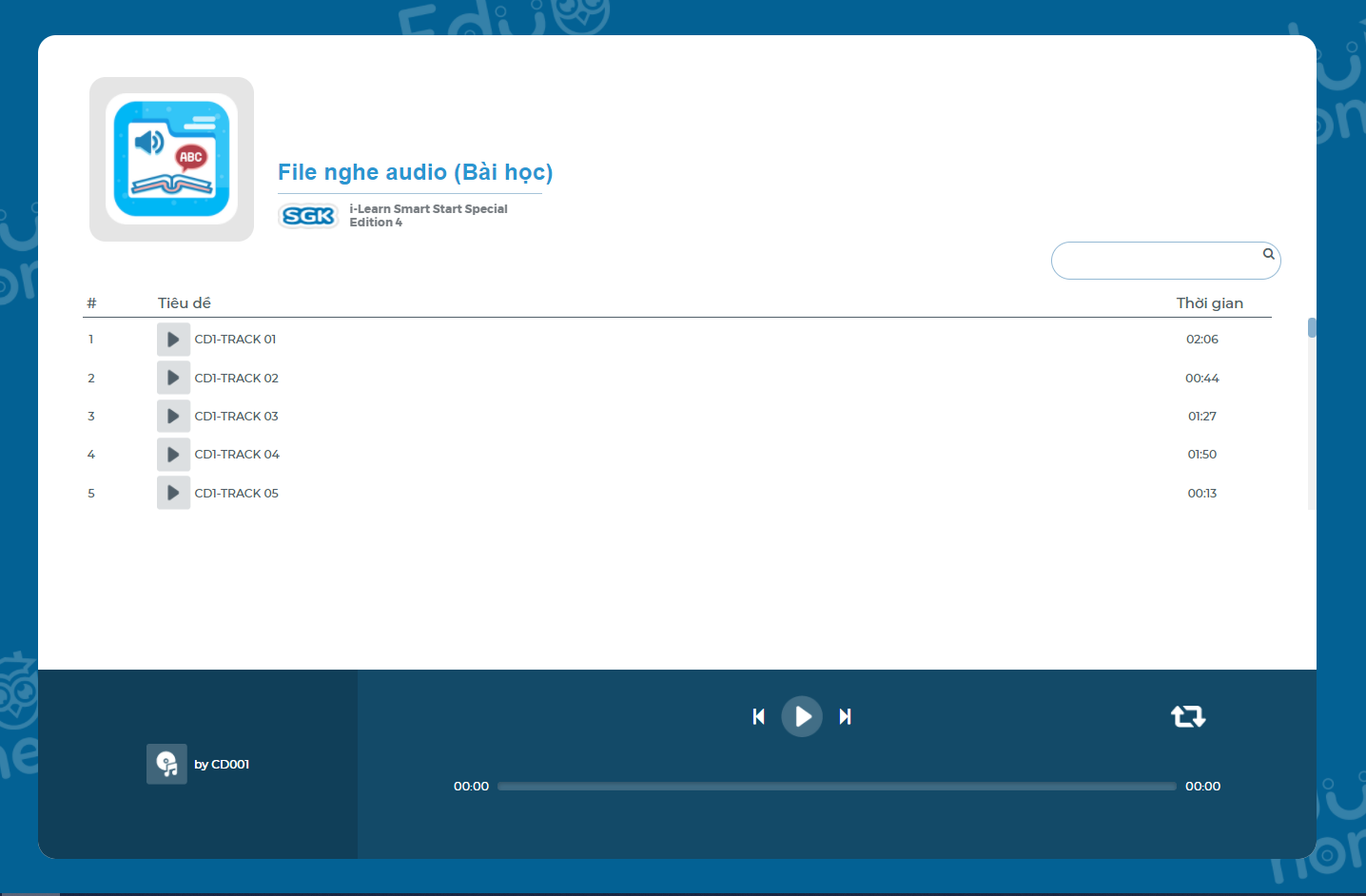Click the 01:50 duration of track 04
This screenshot has height=896, width=1366.
pos(1202,455)
